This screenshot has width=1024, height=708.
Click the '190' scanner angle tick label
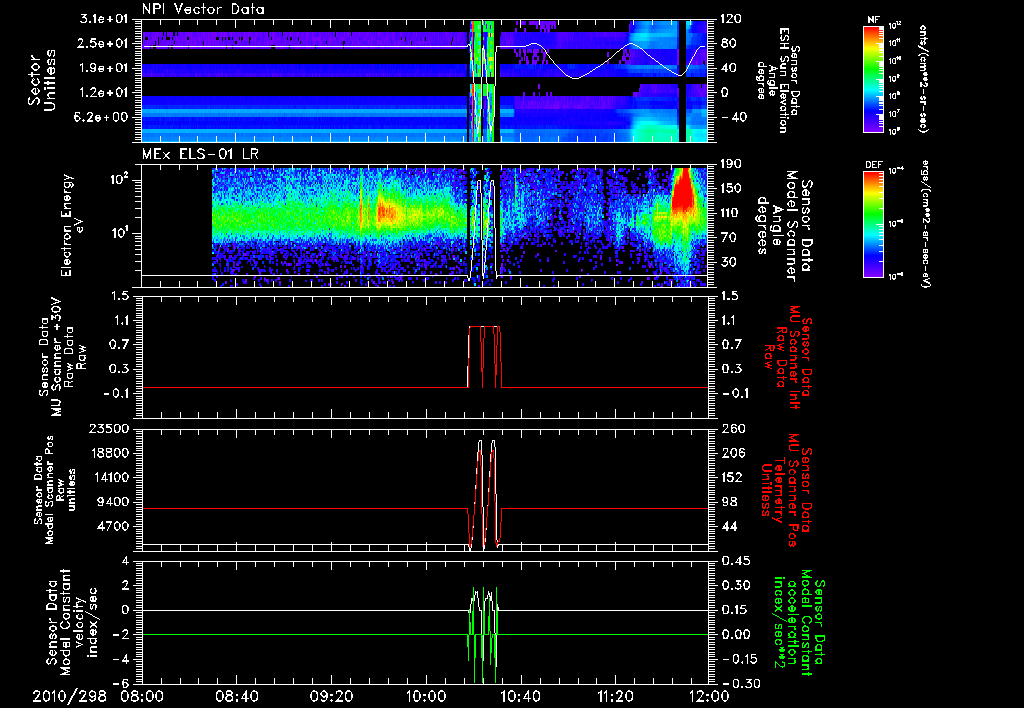point(731,164)
